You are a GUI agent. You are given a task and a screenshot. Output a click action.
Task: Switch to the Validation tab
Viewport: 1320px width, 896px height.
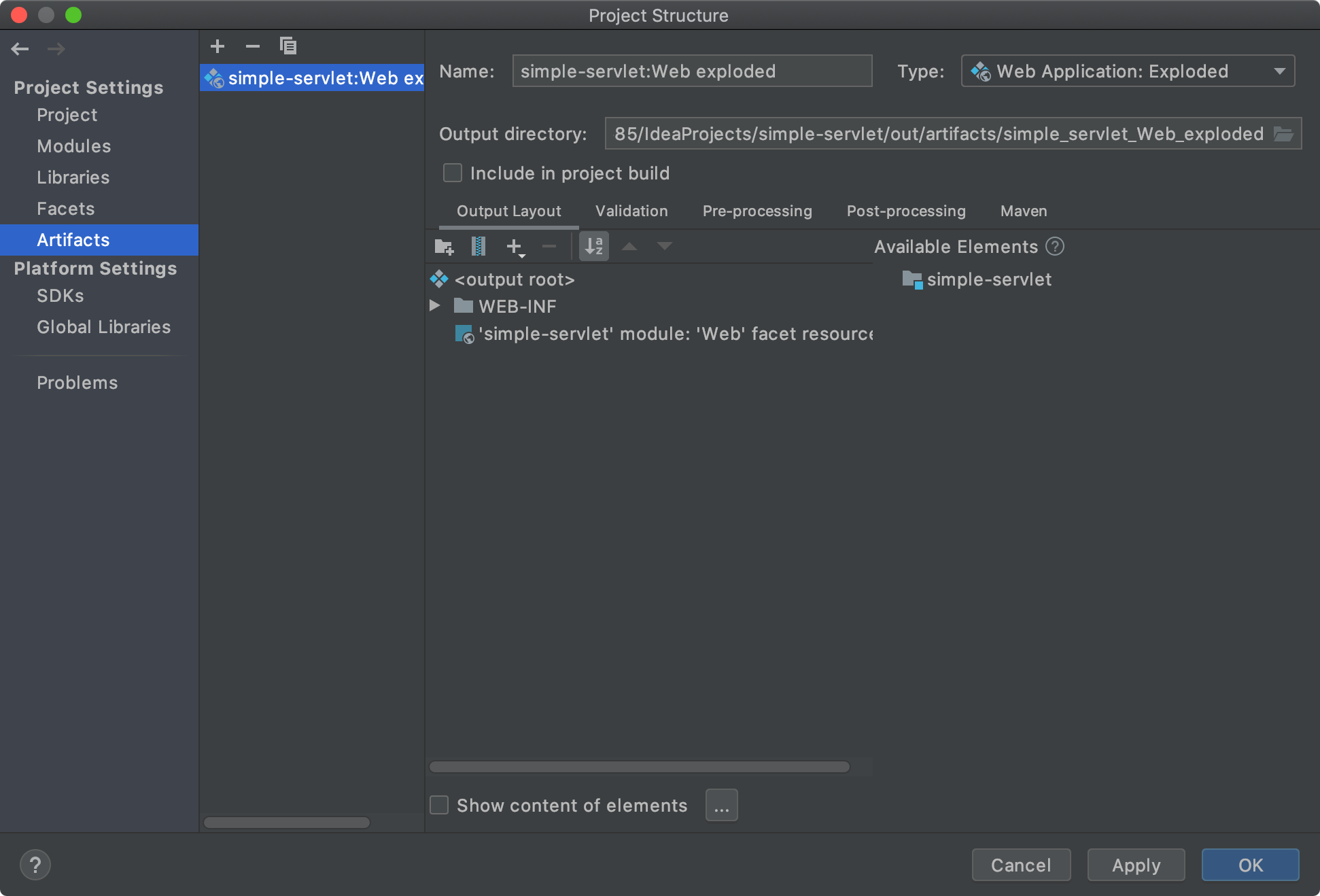631,211
